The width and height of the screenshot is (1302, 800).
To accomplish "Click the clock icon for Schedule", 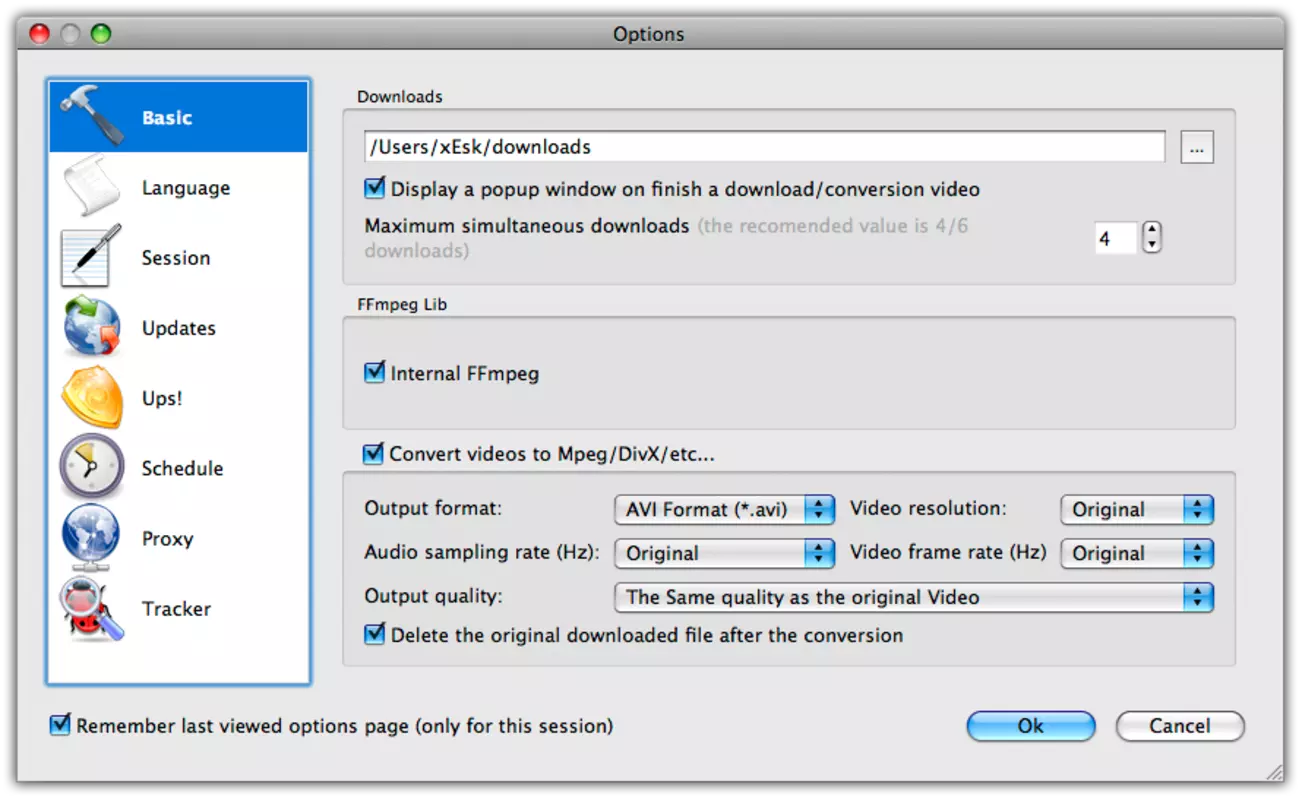I will 92,467.
